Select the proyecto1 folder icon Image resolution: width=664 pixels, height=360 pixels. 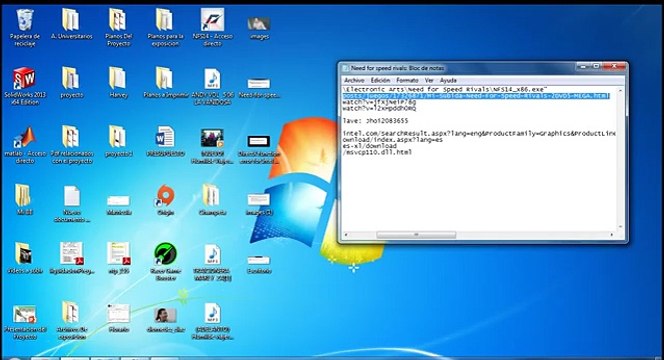[118, 142]
